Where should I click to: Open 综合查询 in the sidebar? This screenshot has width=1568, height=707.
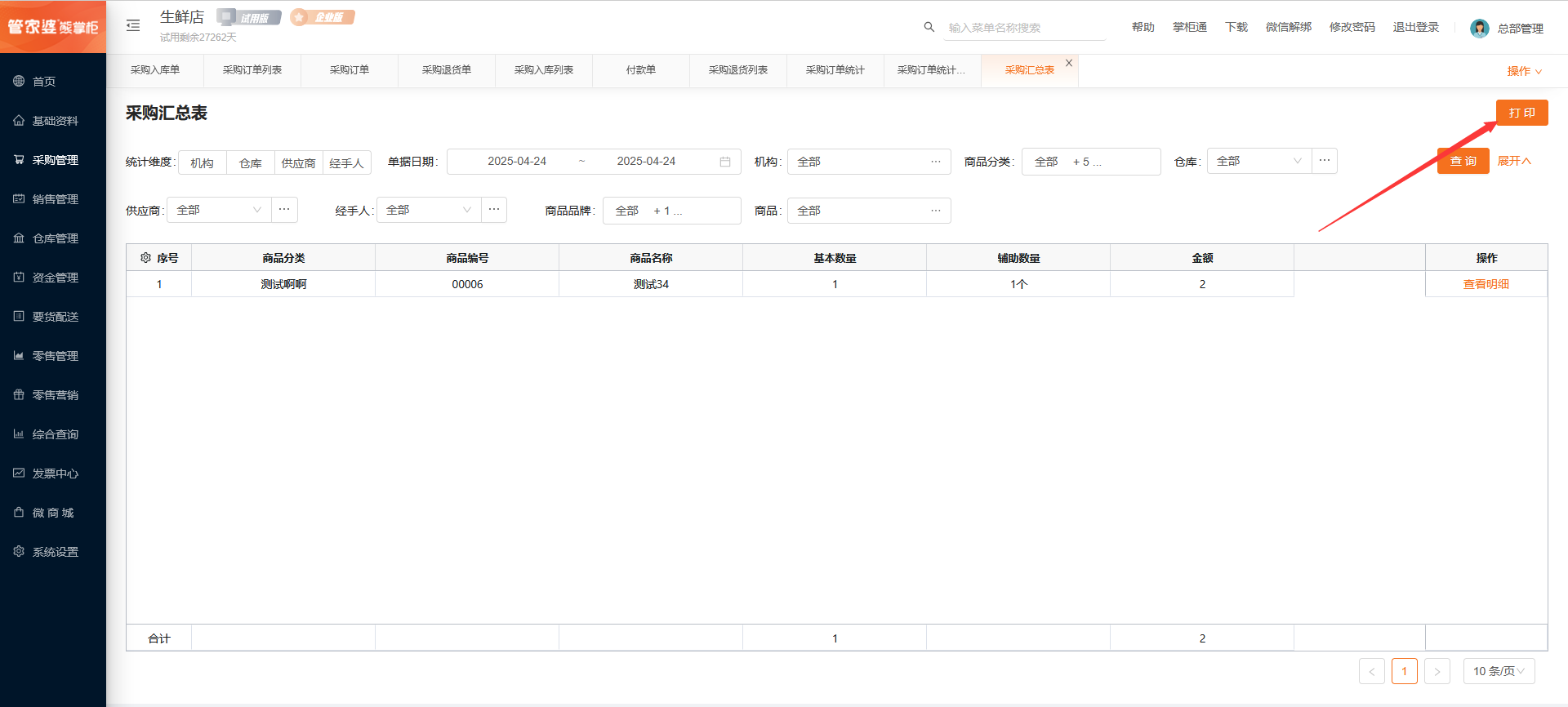click(53, 434)
